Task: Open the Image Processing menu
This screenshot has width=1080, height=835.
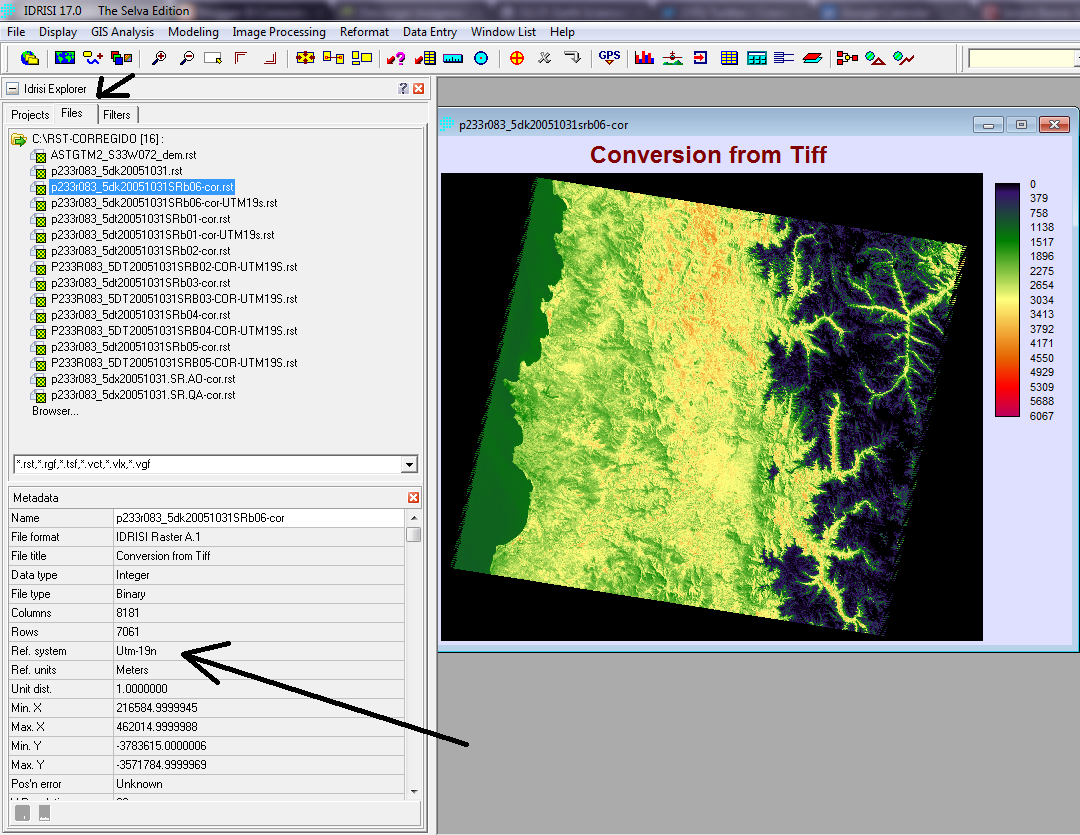Action: (x=279, y=32)
